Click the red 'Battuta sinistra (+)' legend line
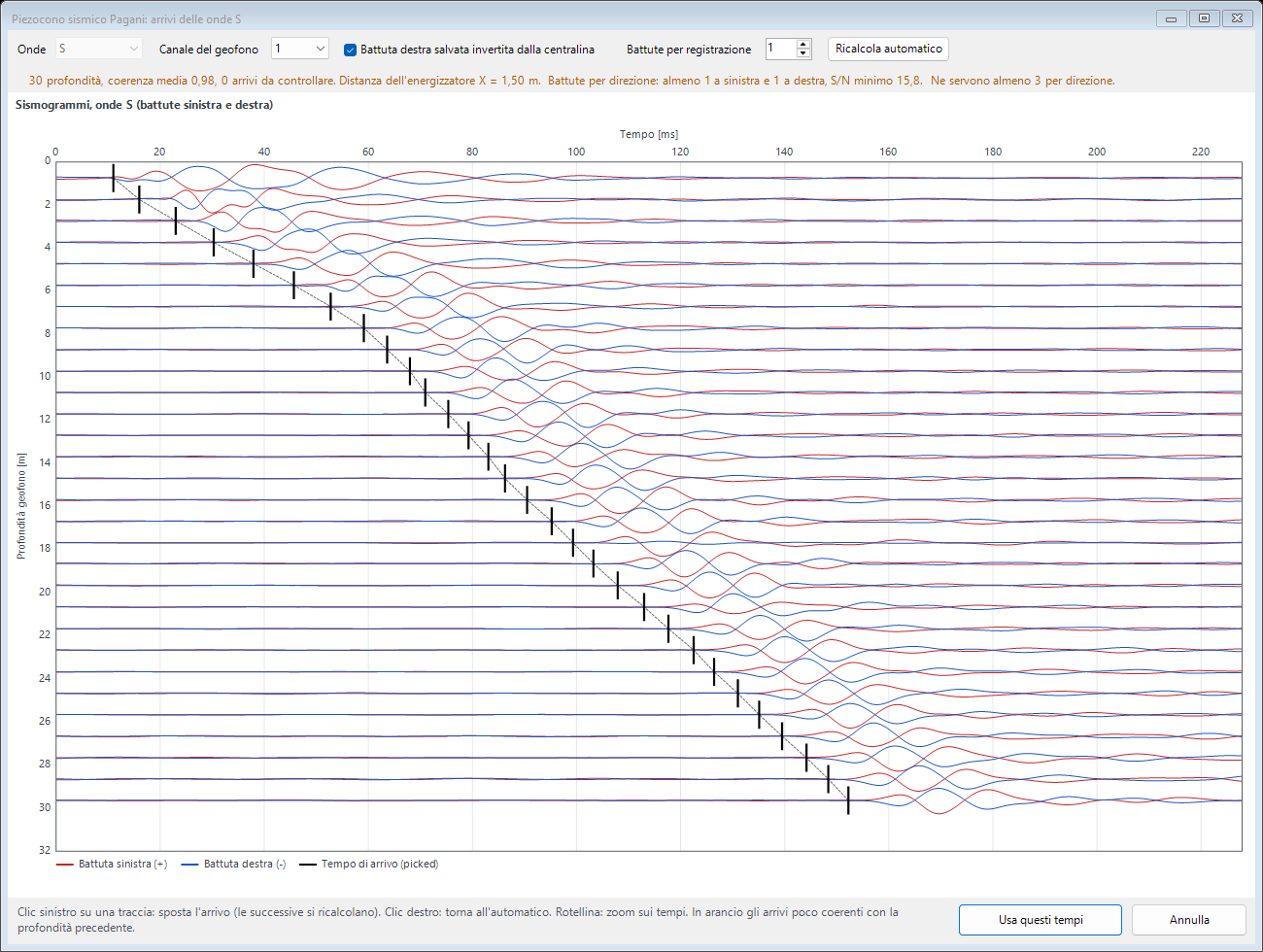The width and height of the screenshot is (1263, 952). [65, 865]
